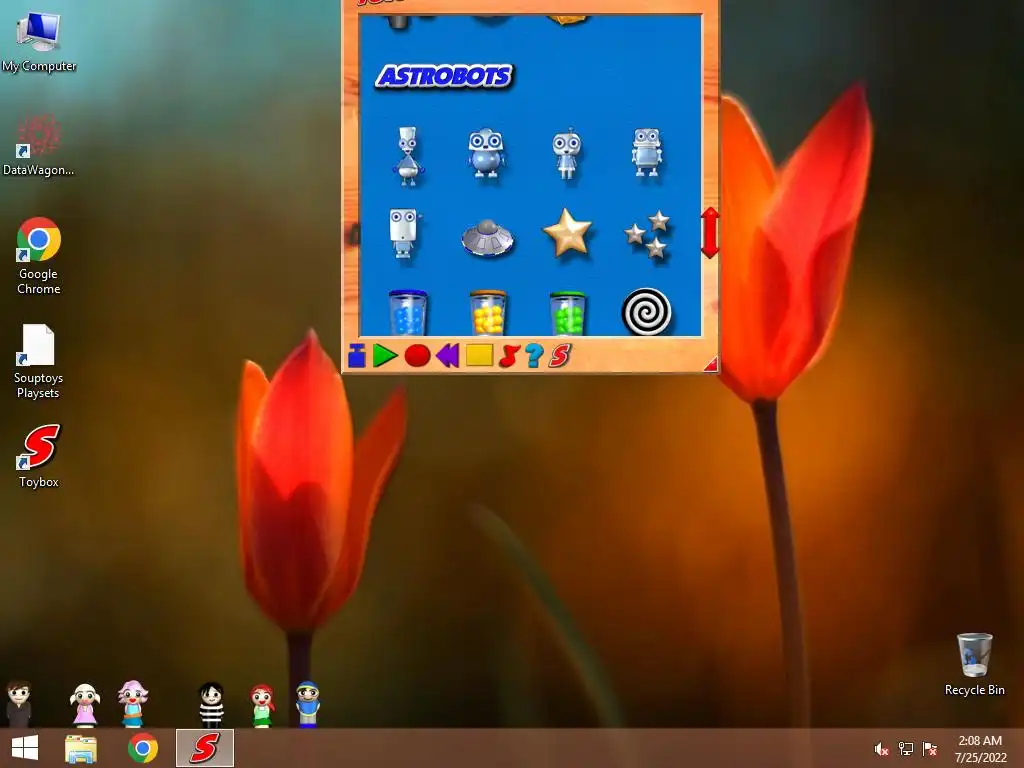Open the DataWagon desktop shortcut
The image size is (1024, 768).
point(39,145)
